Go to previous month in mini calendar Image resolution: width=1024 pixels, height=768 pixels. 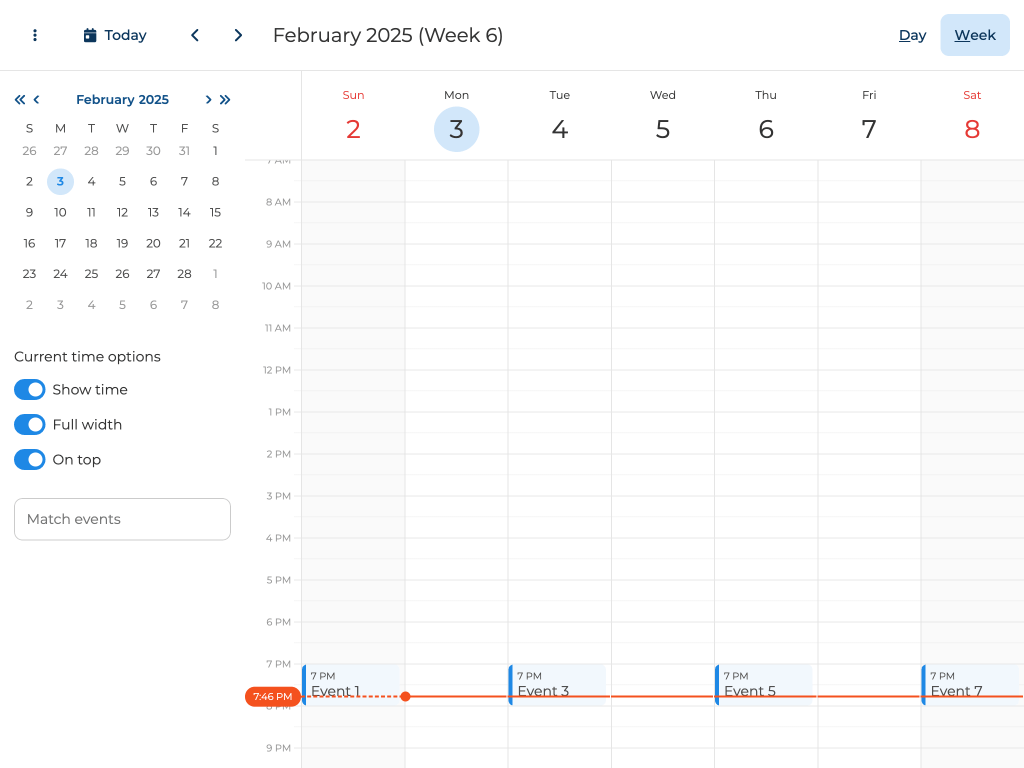[x=37, y=100]
